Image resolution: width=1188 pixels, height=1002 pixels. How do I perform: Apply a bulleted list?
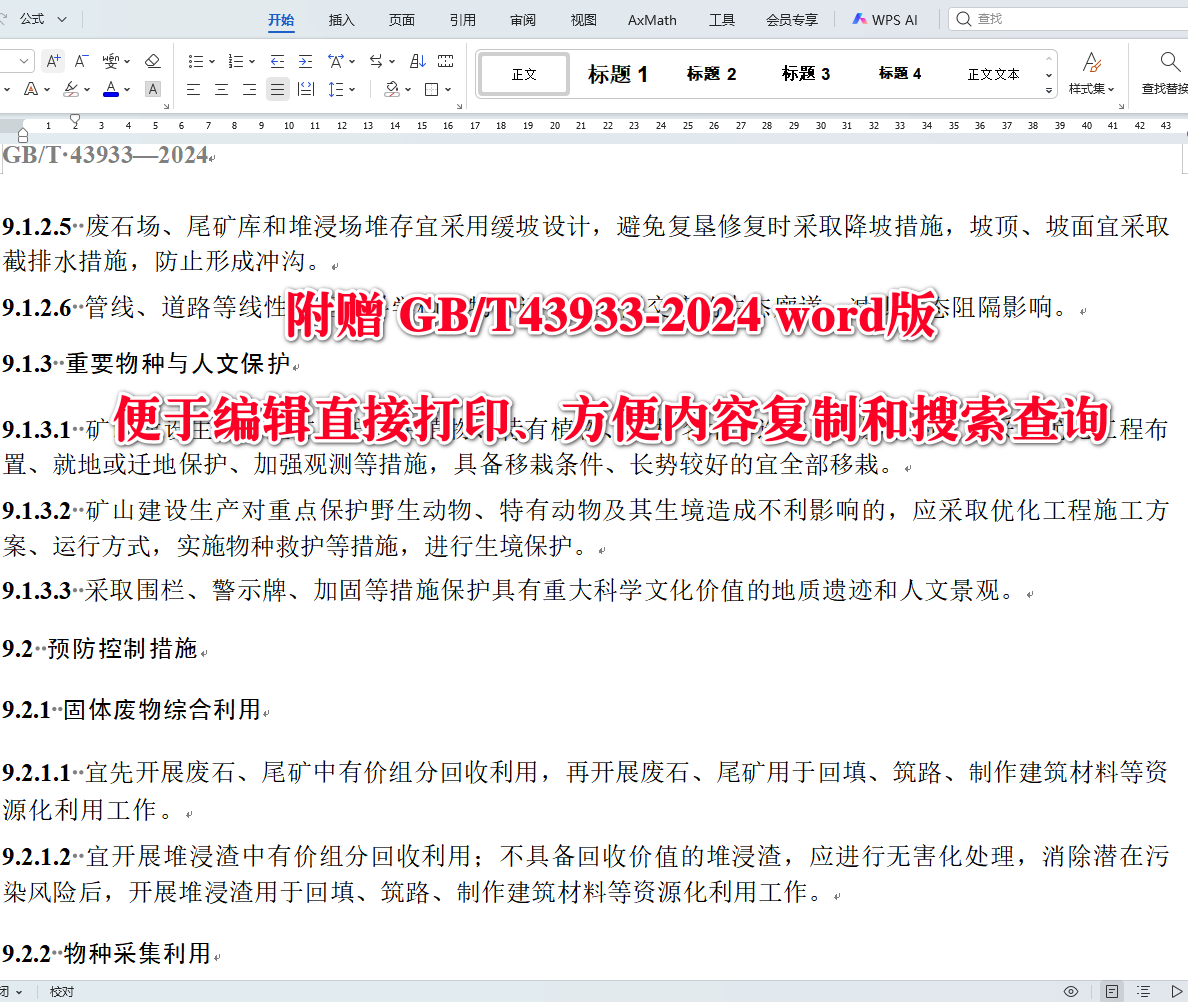[x=197, y=60]
